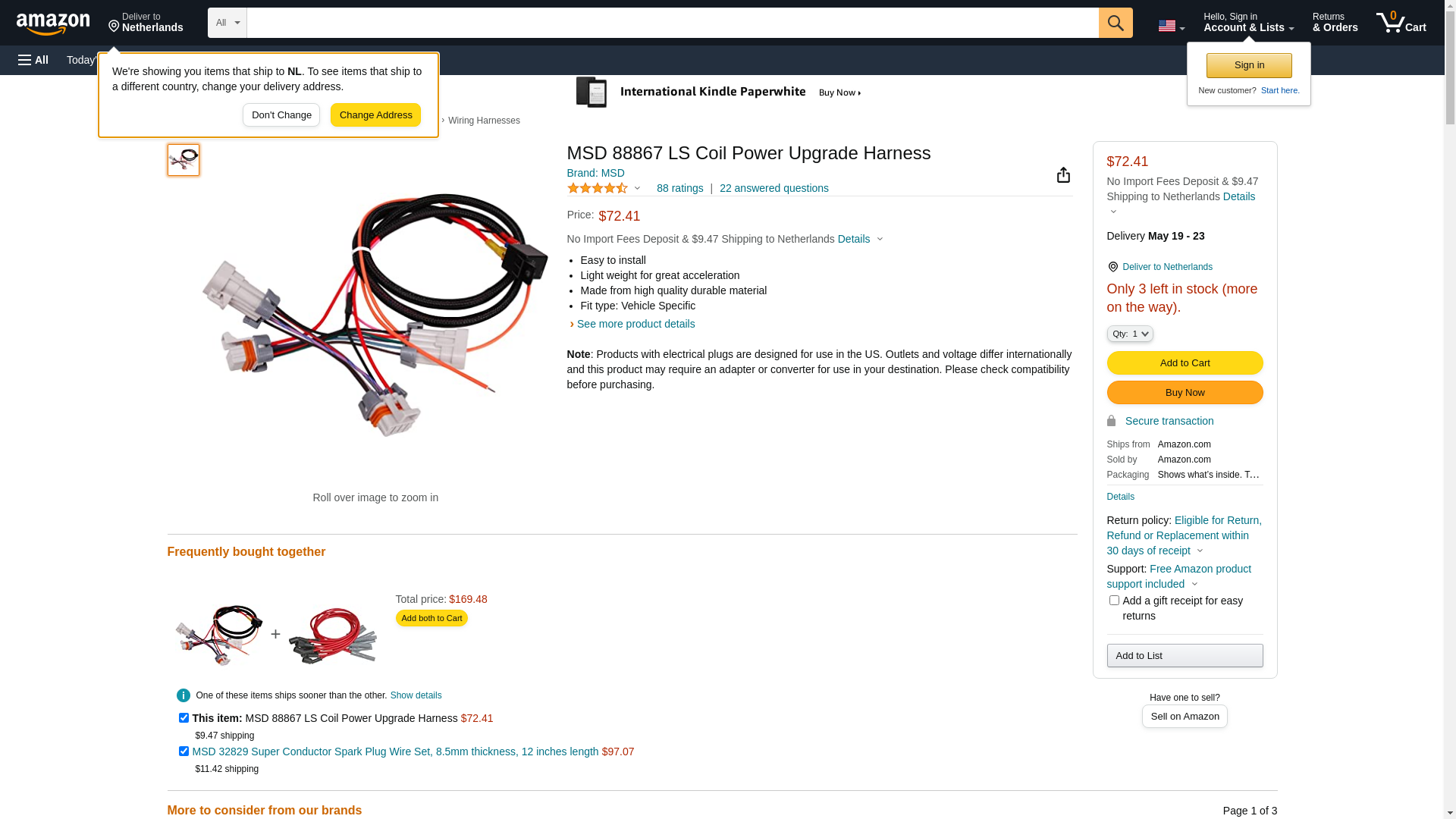
Task: Select Wiring Harnesses breadcrumb
Action: click(484, 121)
